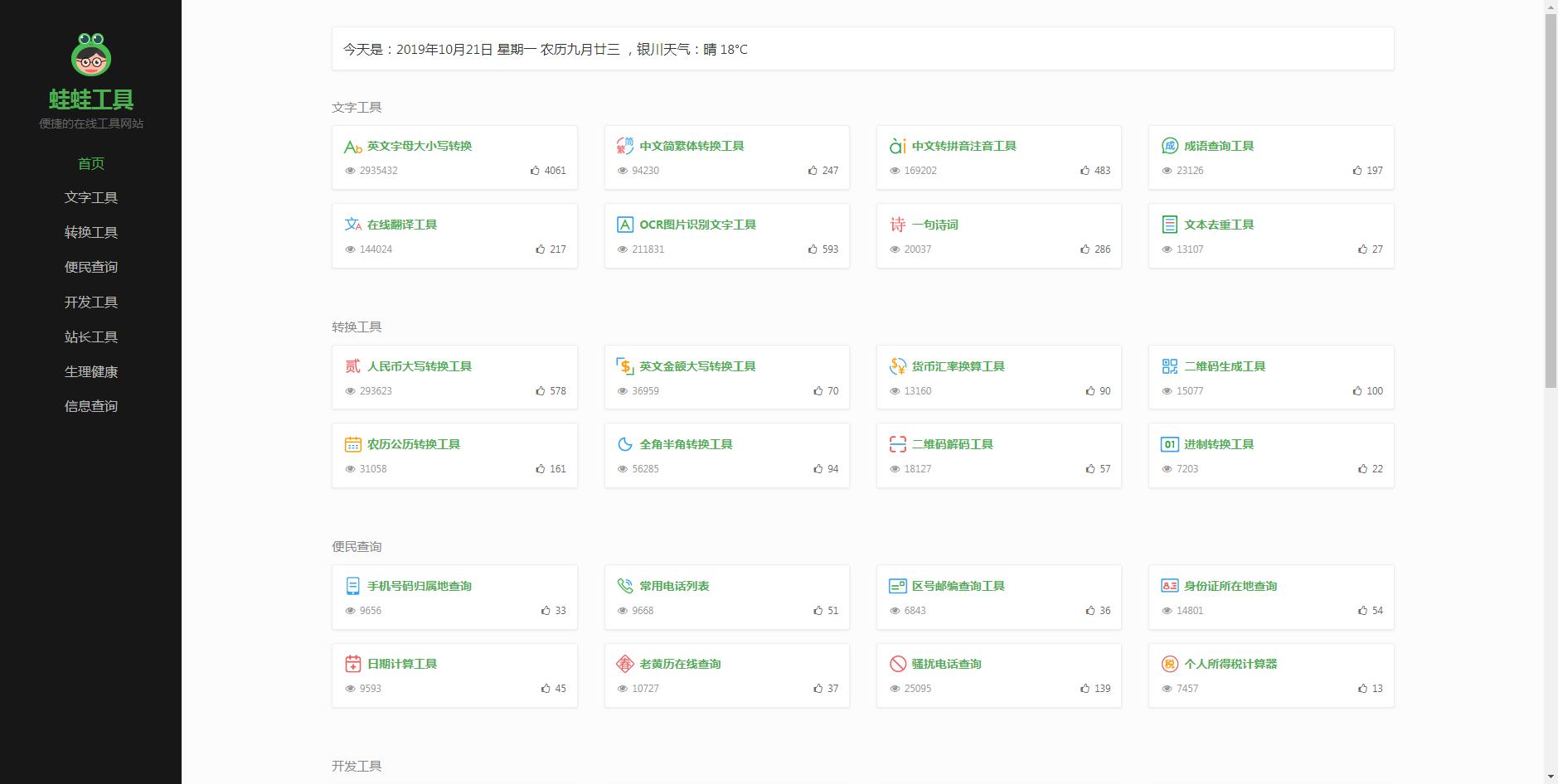
Task: Open the 货币汇率换算工具 link
Action: pyautogui.click(x=958, y=366)
